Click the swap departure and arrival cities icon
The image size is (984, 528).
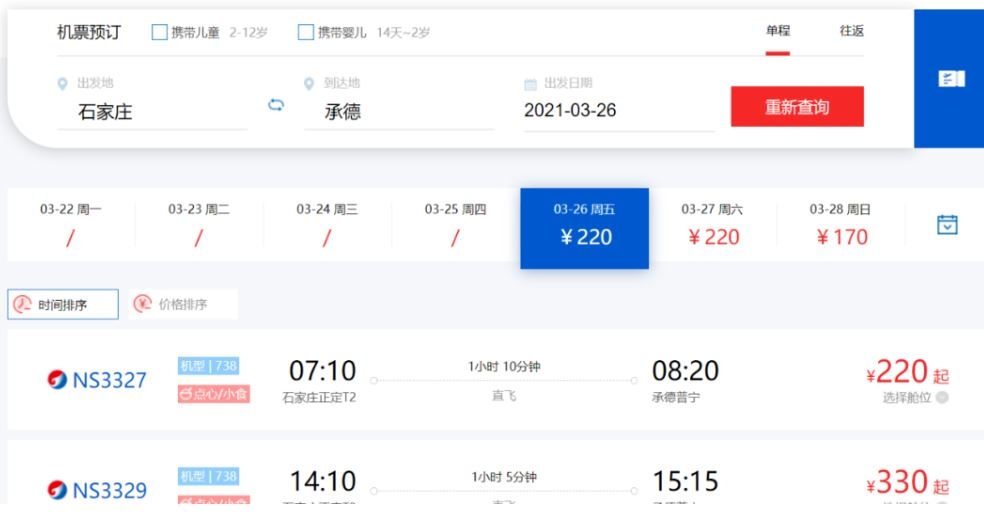tap(276, 104)
